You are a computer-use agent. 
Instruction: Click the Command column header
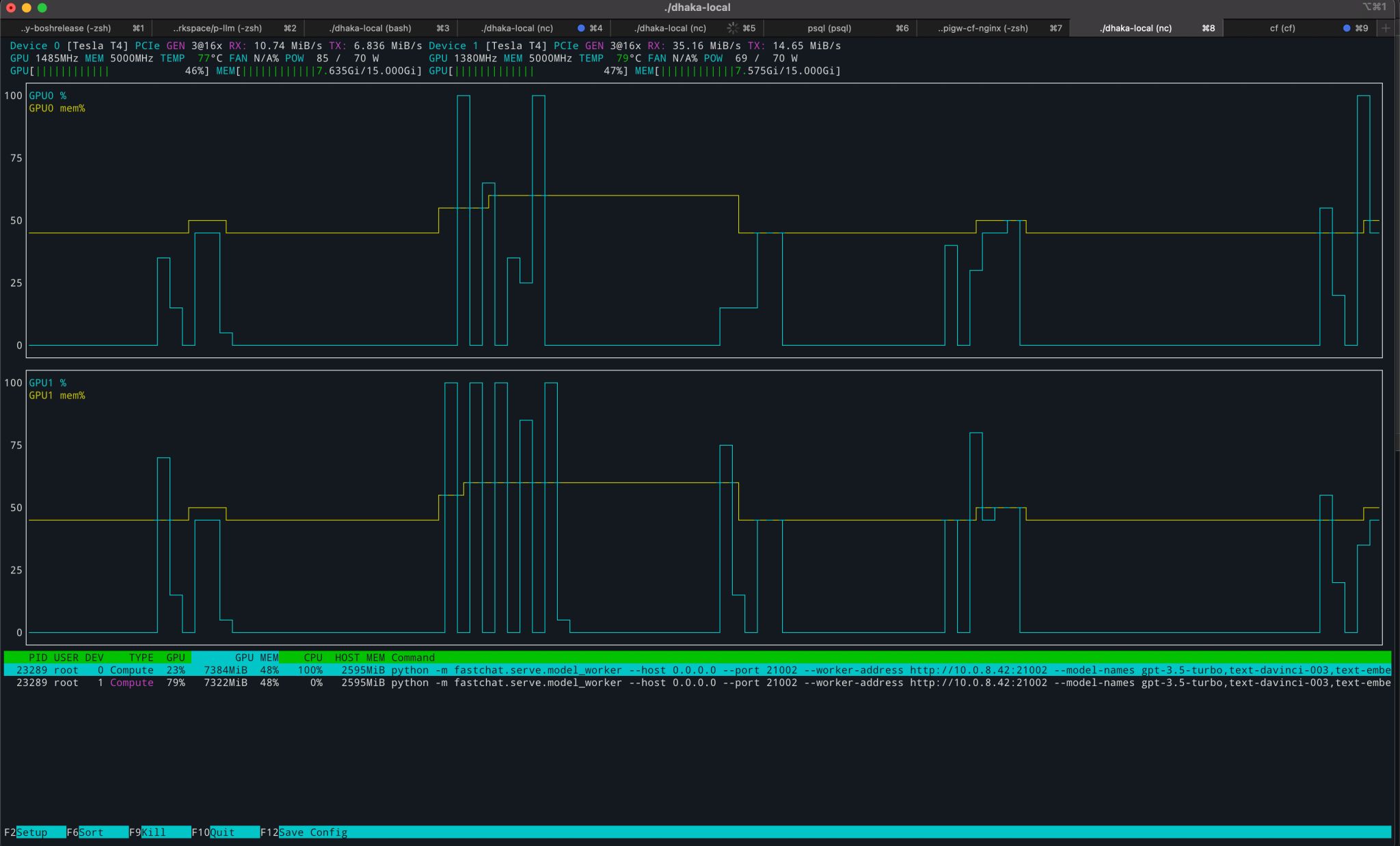point(413,657)
